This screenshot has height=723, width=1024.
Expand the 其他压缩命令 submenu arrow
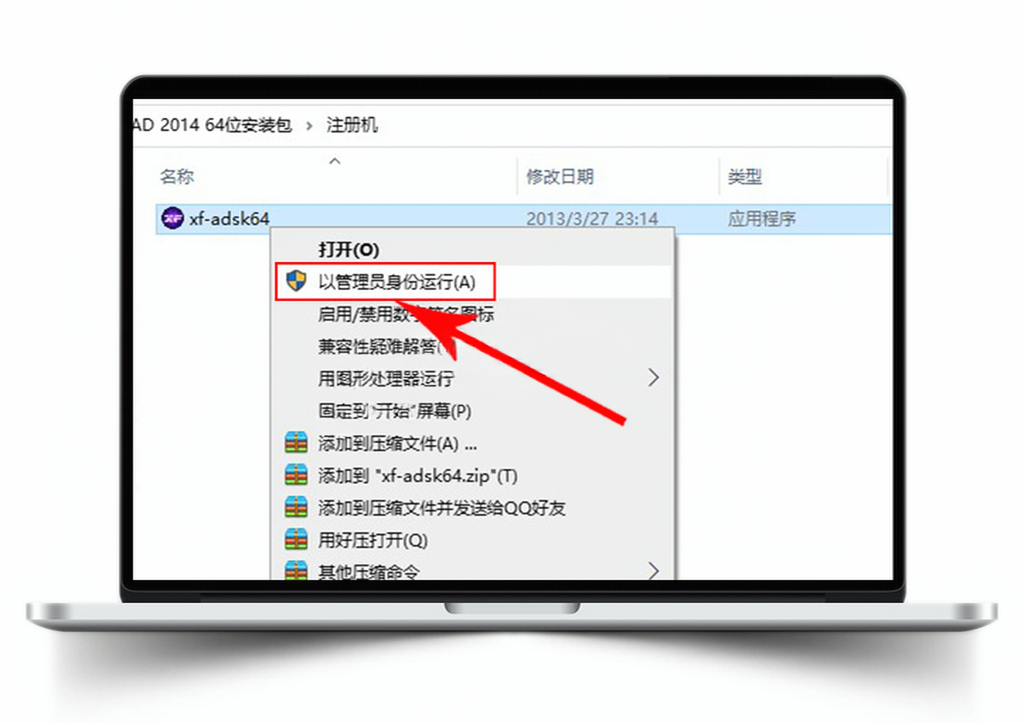pos(653,570)
